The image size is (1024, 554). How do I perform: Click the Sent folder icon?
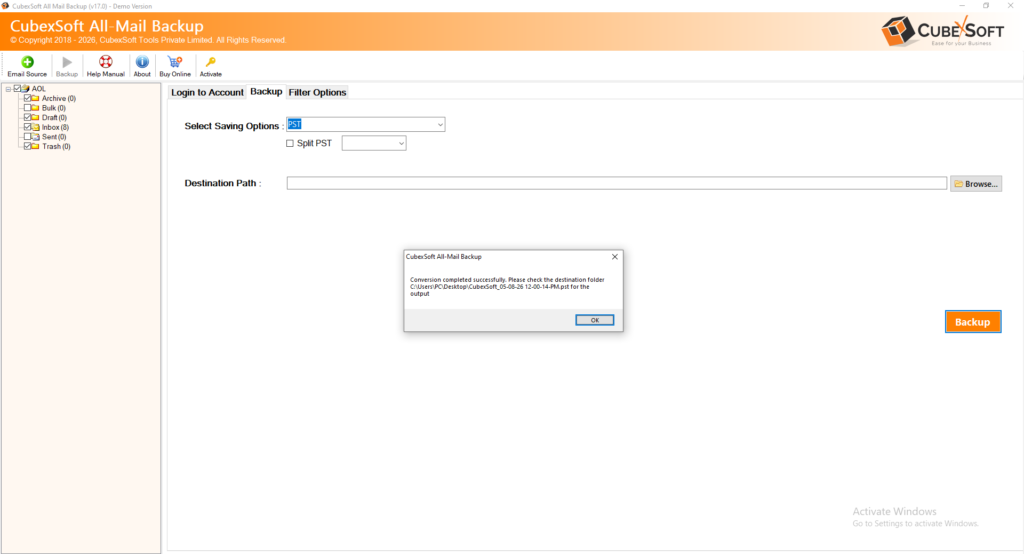click(35, 137)
